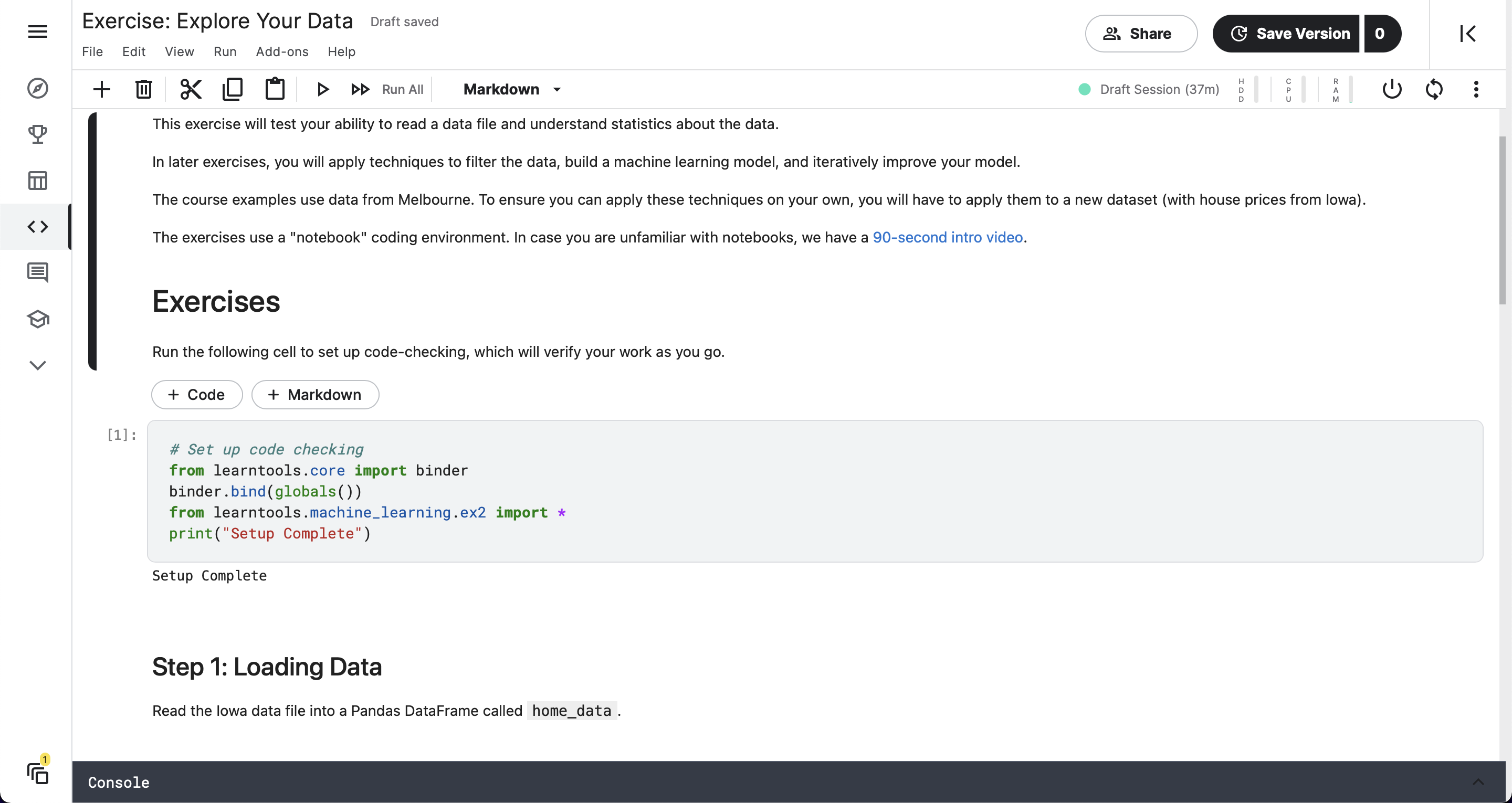Click the vertical notebook scrollbar

[x=1502, y=220]
